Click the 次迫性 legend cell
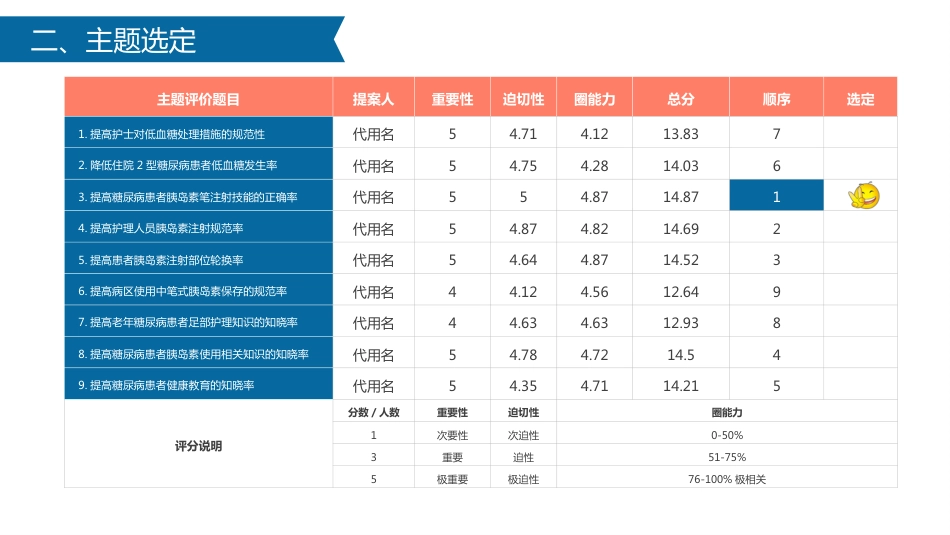The image size is (950, 535). click(523, 435)
